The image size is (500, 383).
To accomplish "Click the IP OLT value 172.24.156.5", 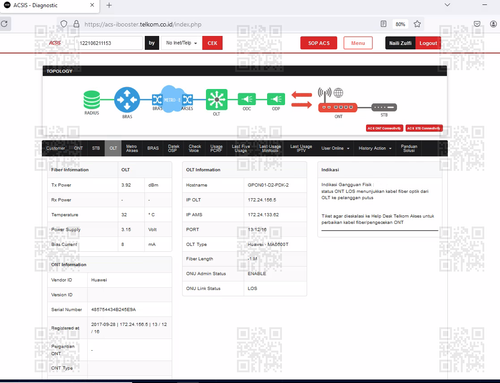I will pos(262,200).
